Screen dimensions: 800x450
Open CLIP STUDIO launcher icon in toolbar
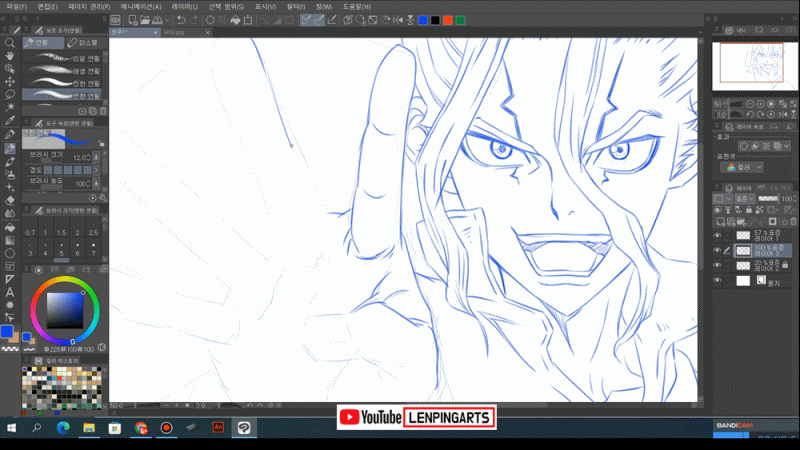coord(116,20)
